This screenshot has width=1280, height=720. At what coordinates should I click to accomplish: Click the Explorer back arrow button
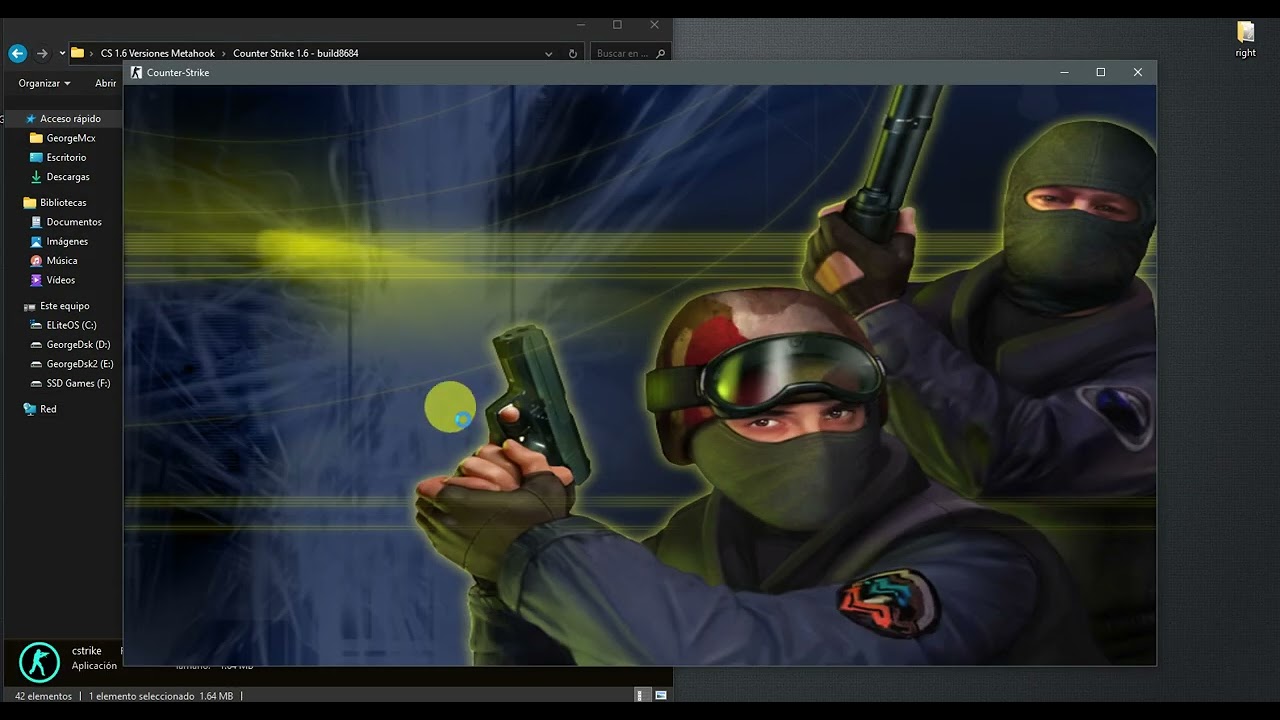click(17, 53)
